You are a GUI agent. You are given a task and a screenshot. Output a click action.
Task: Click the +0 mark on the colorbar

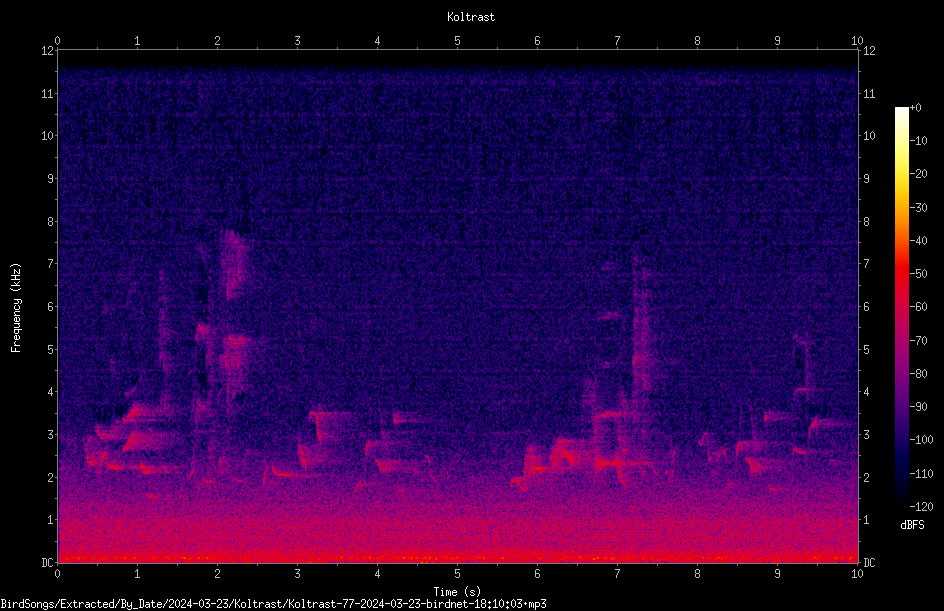(915, 108)
